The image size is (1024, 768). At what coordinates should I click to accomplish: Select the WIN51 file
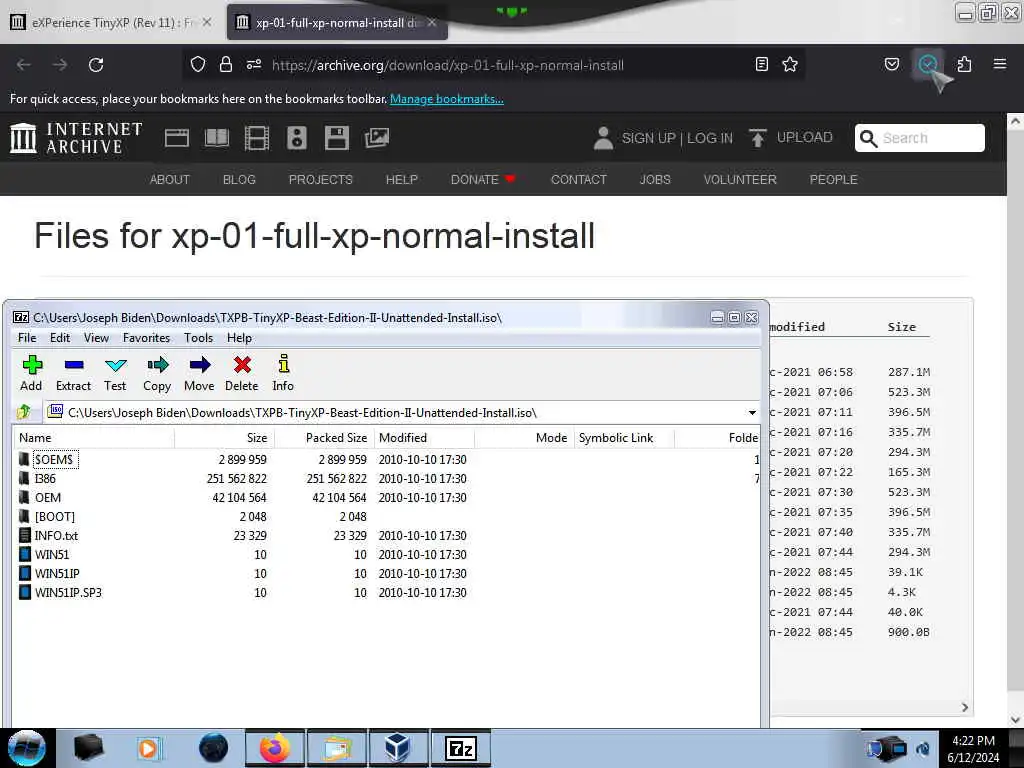click(x=385, y=554)
